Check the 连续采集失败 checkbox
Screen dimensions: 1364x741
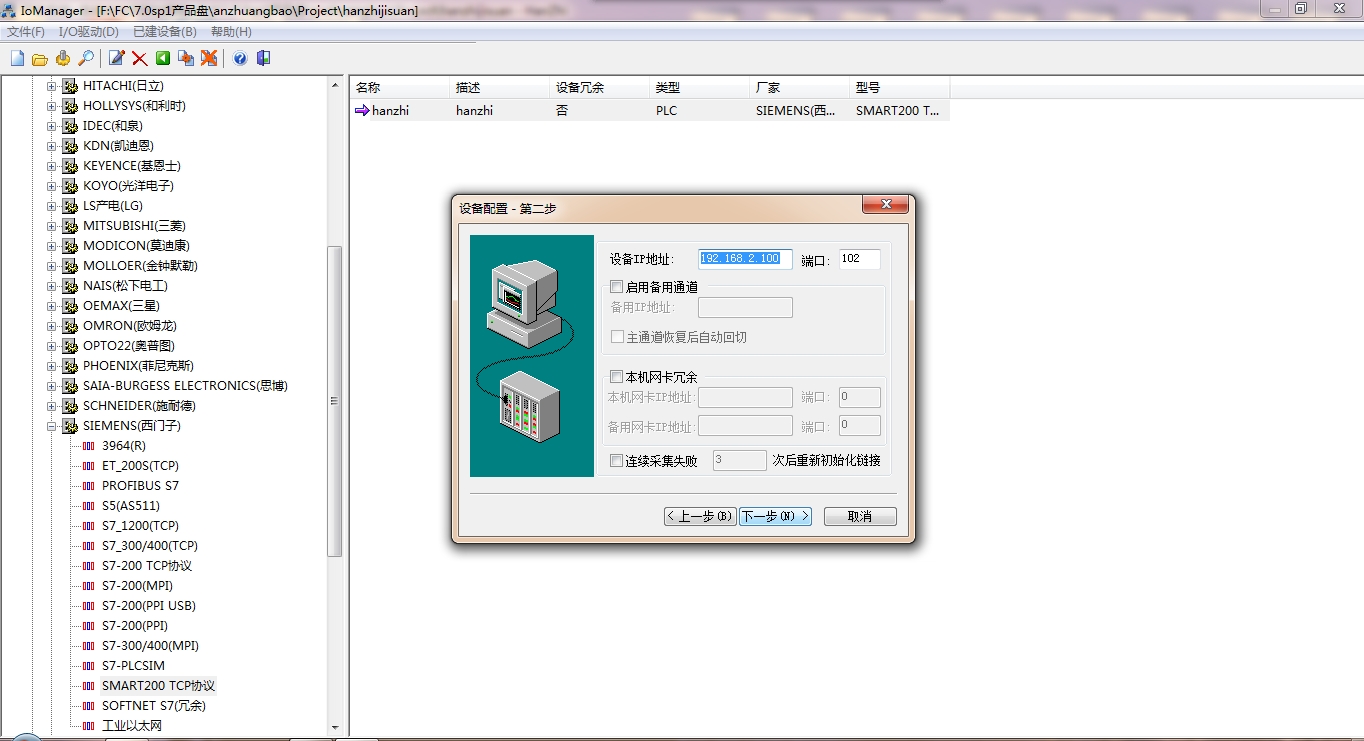[616, 461]
